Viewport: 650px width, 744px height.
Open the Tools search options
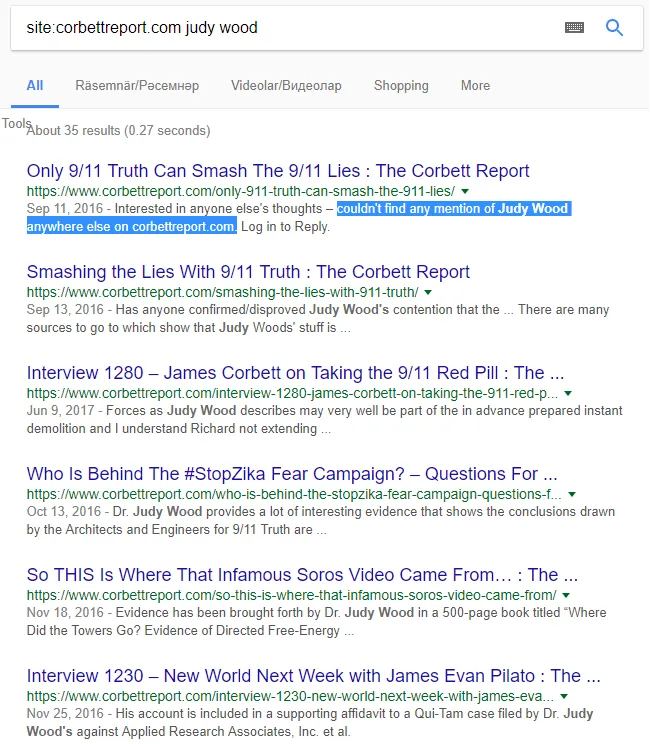tap(16, 123)
